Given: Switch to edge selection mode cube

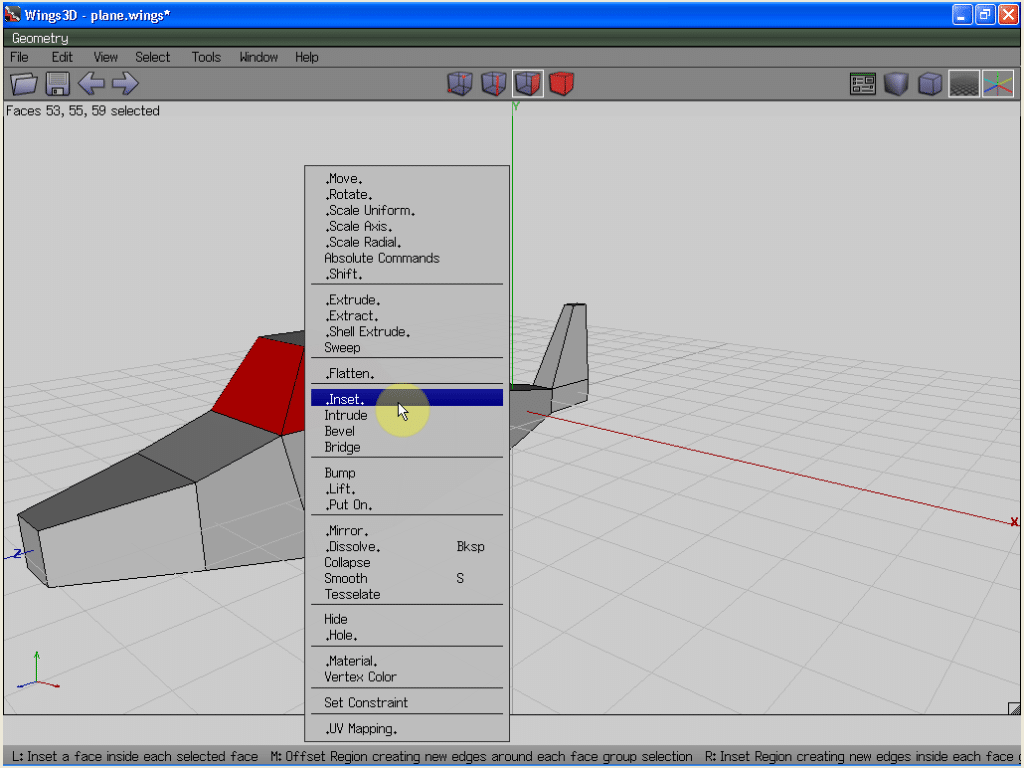Looking at the screenshot, I should pyautogui.click(x=494, y=84).
